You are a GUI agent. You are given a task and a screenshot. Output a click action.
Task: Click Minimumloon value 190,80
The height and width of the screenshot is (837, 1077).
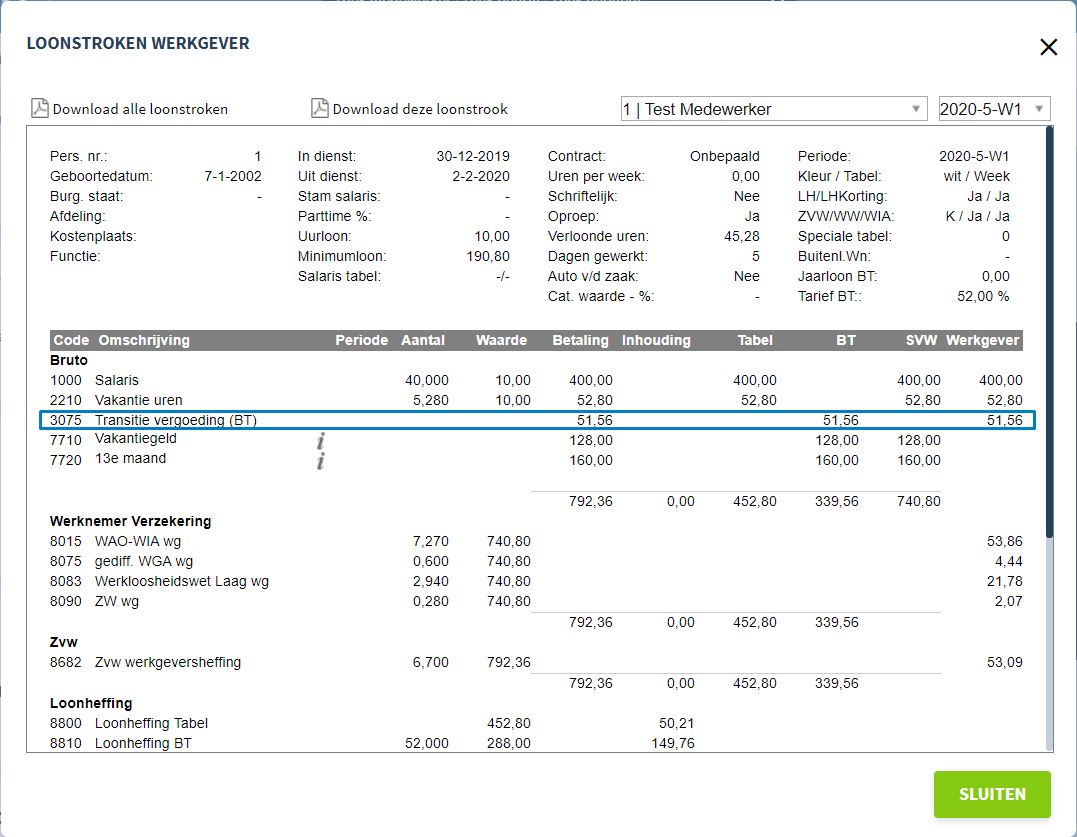(x=488, y=256)
